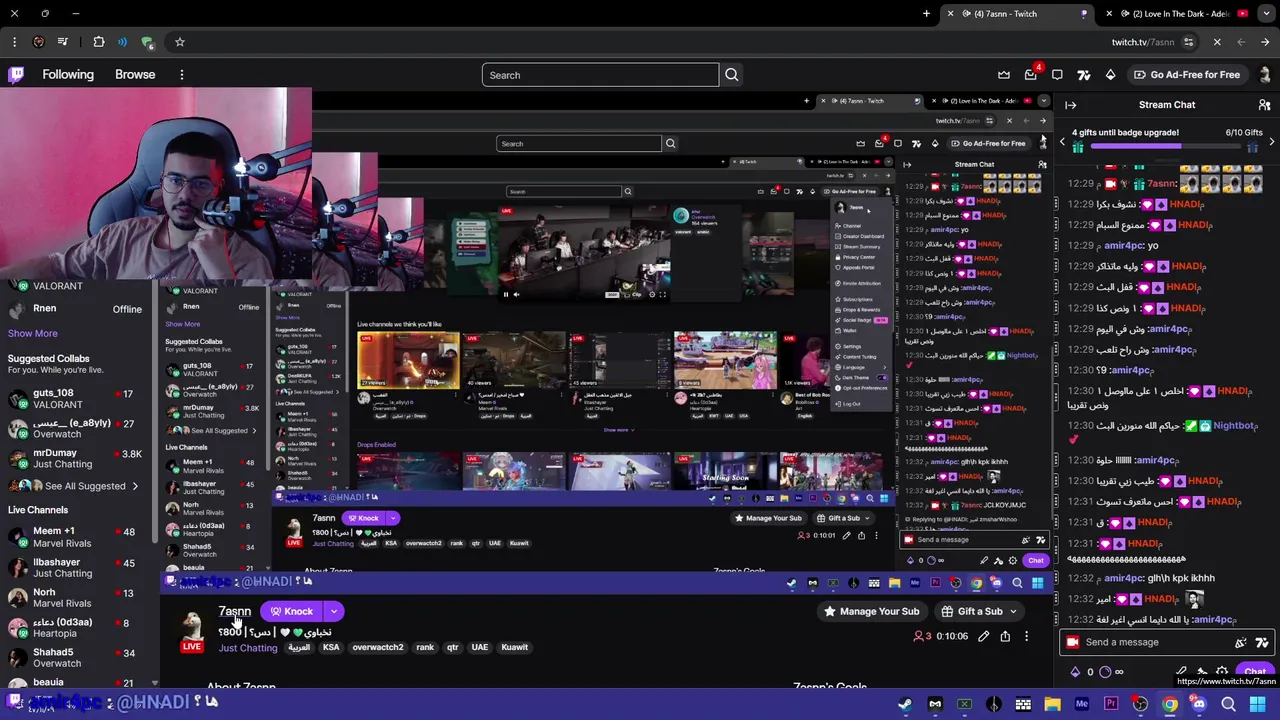The image size is (1280, 720).
Task: Open Discord in the taskbar
Action: pos(1199,705)
